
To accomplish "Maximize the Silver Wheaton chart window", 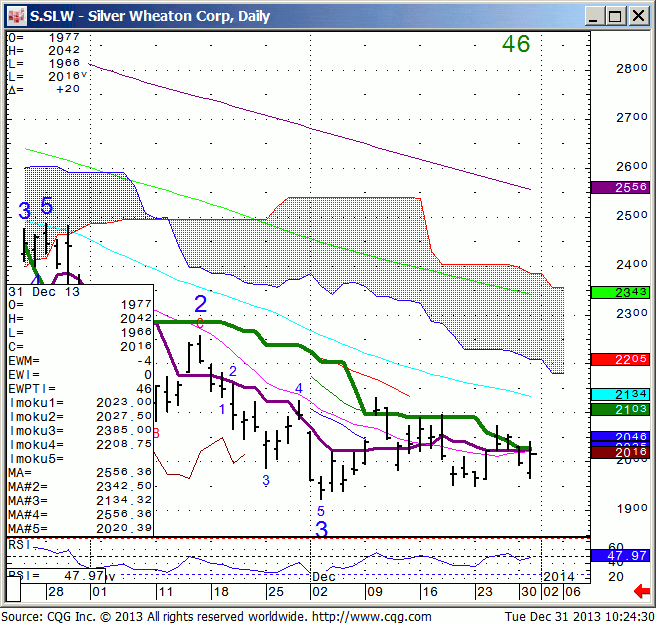I will pyautogui.click(x=615, y=15).
